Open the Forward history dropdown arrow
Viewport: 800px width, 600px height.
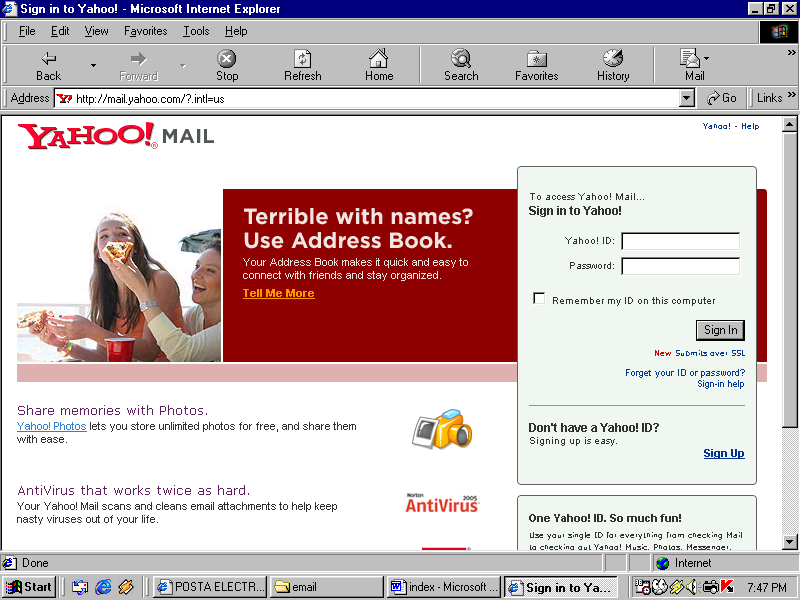pyautogui.click(x=182, y=65)
